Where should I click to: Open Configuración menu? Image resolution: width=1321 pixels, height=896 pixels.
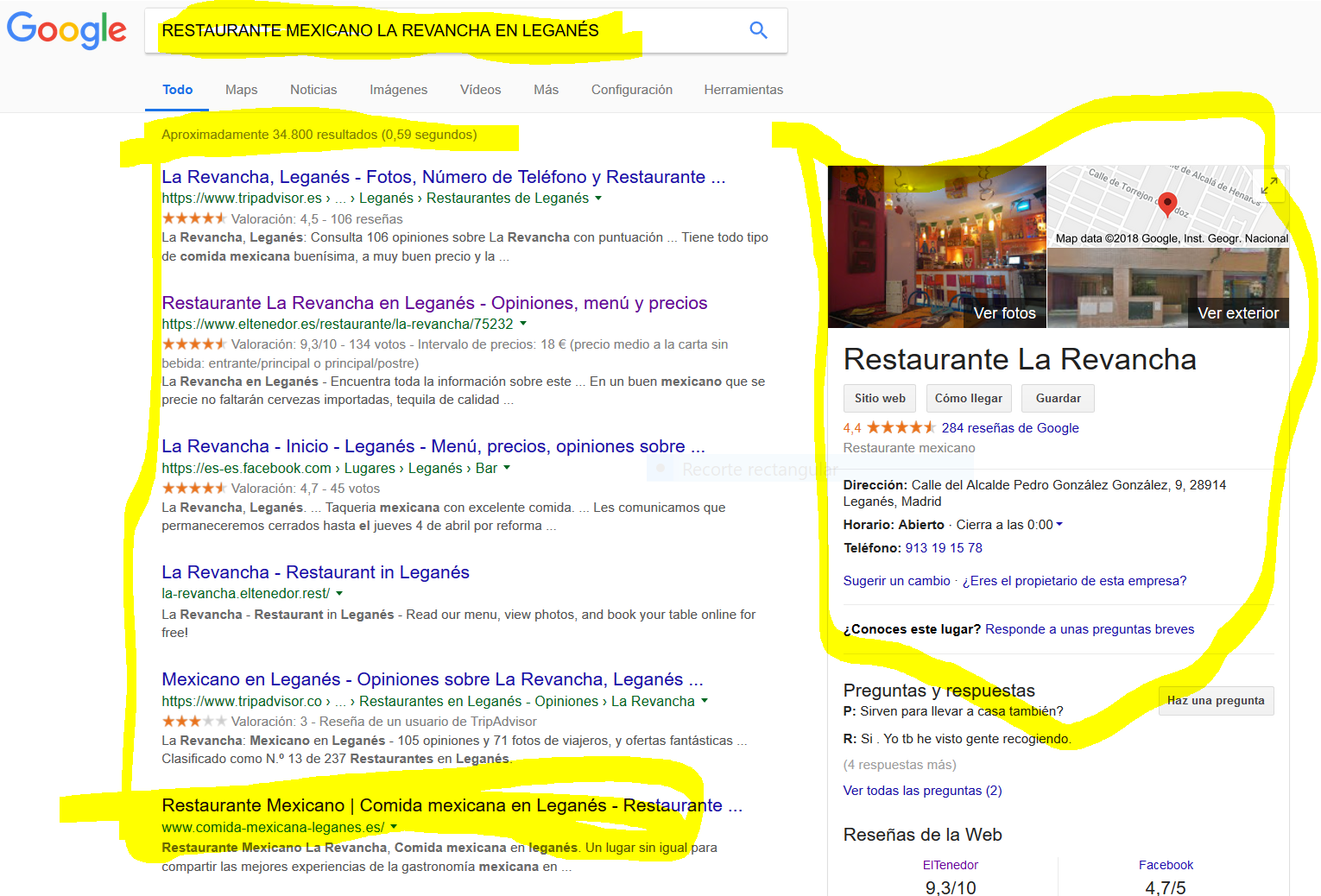click(x=631, y=90)
